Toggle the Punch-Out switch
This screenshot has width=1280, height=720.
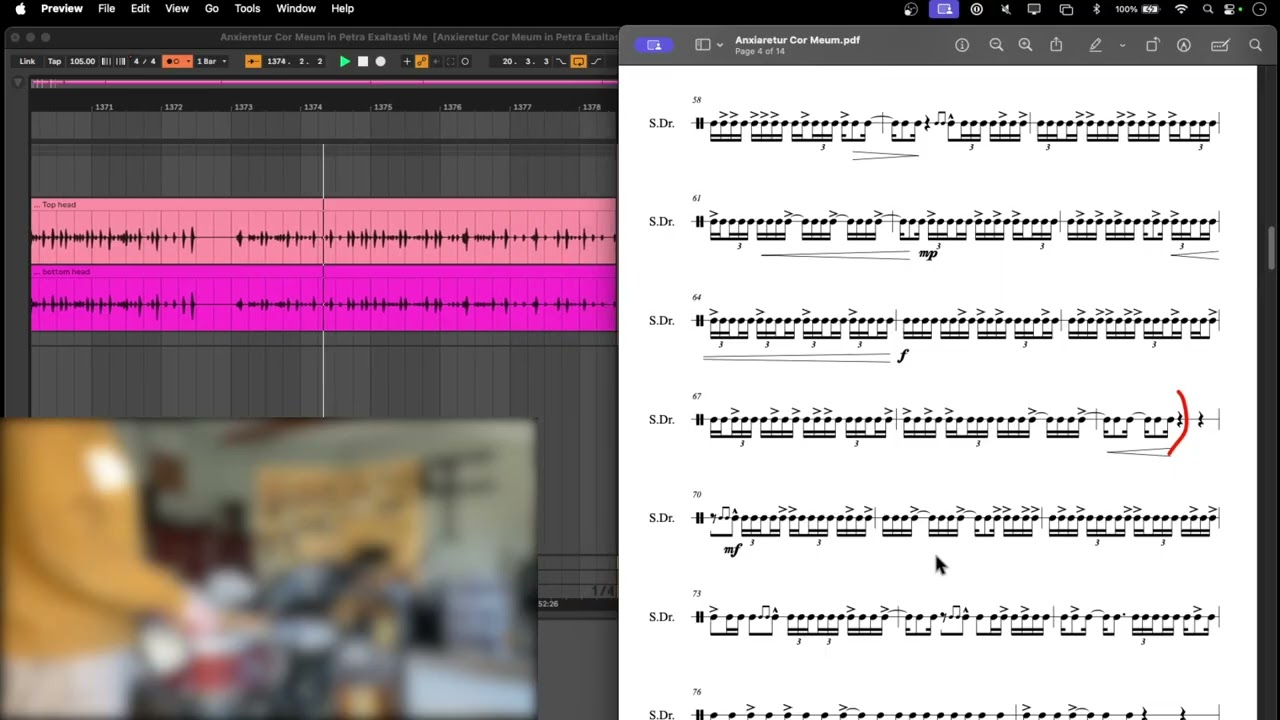[x=596, y=61]
